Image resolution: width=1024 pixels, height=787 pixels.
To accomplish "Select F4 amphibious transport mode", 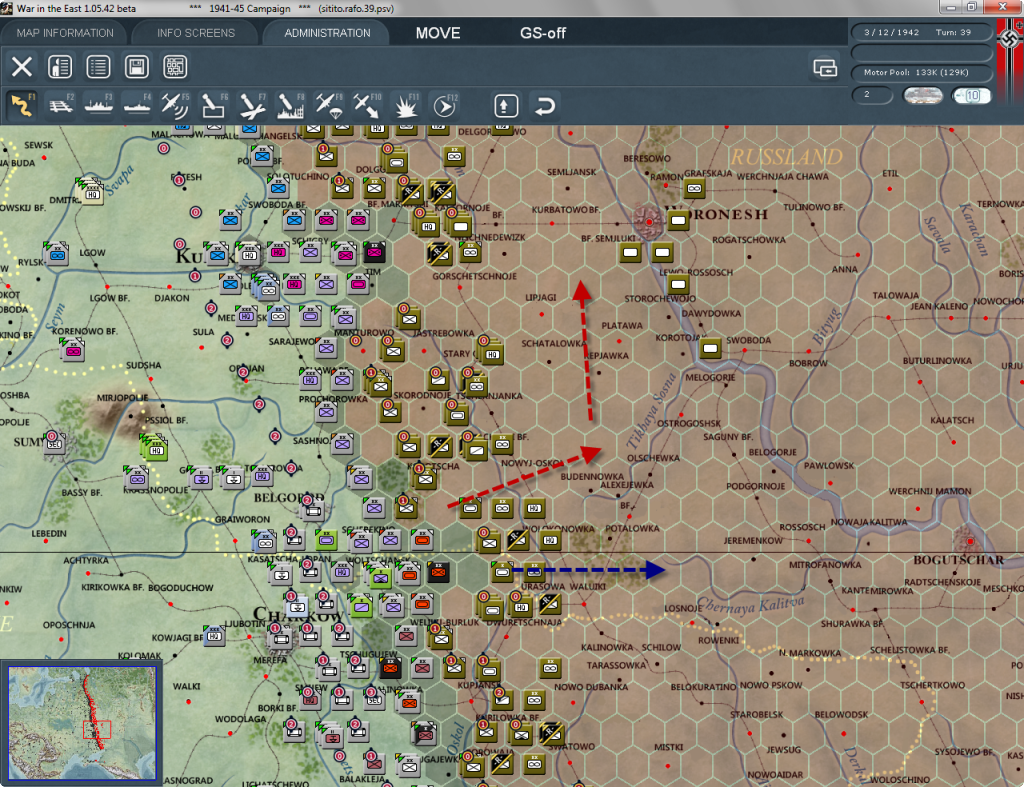I will (137, 105).
